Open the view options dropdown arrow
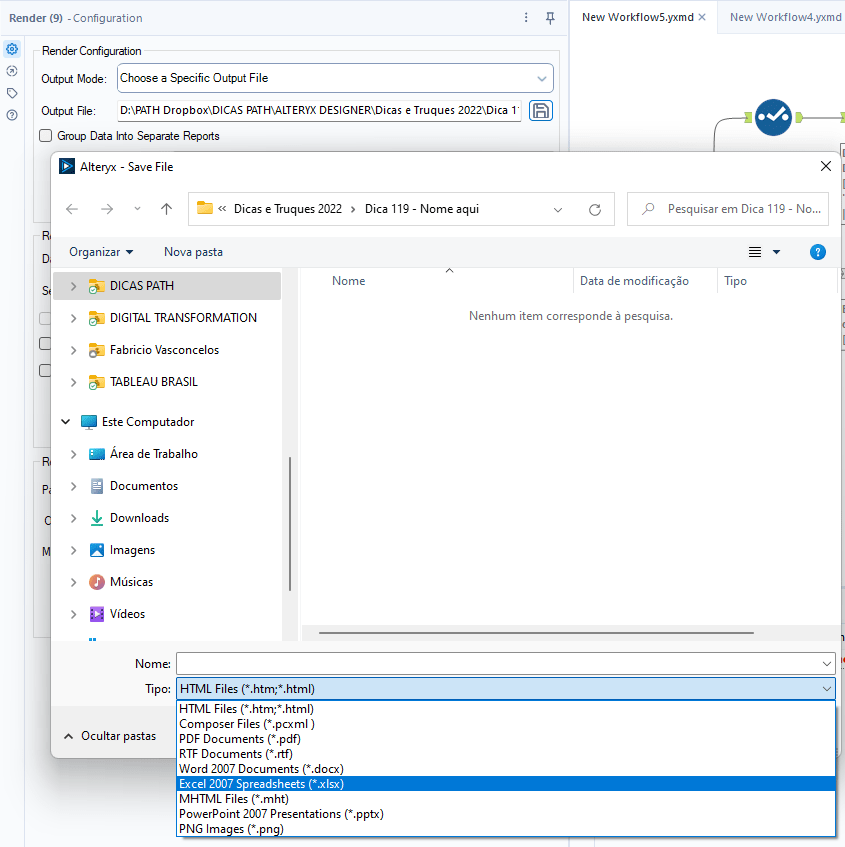 point(776,252)
